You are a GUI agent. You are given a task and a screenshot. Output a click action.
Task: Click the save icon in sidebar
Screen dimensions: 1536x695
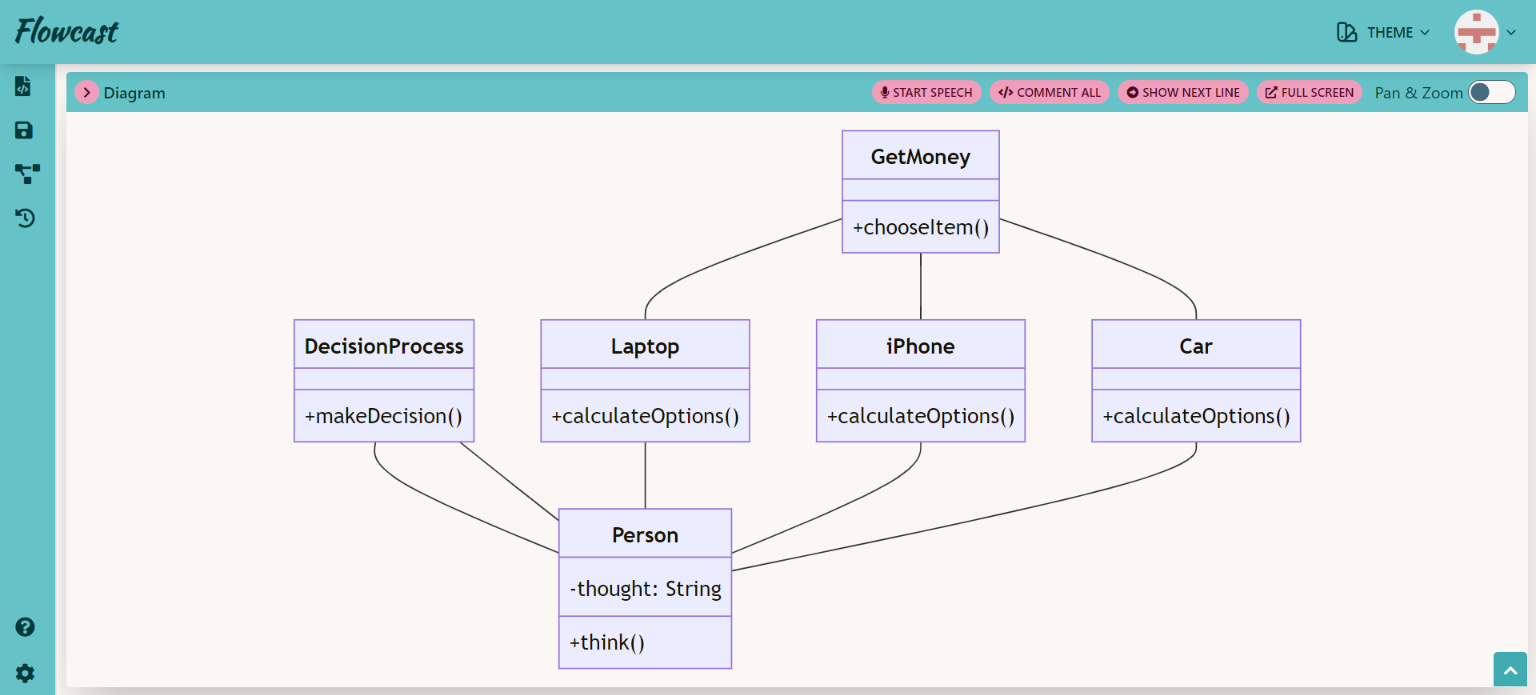24,131
